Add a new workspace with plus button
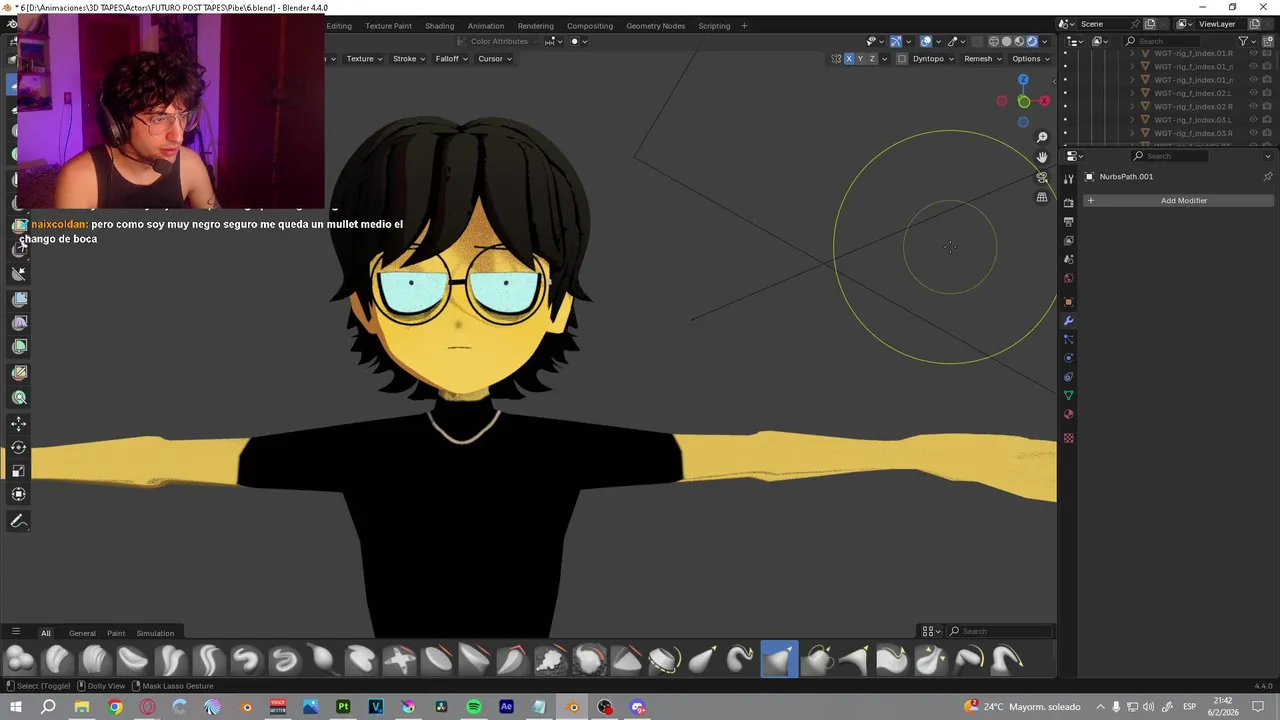1280x720 pixels. (744, 26)
